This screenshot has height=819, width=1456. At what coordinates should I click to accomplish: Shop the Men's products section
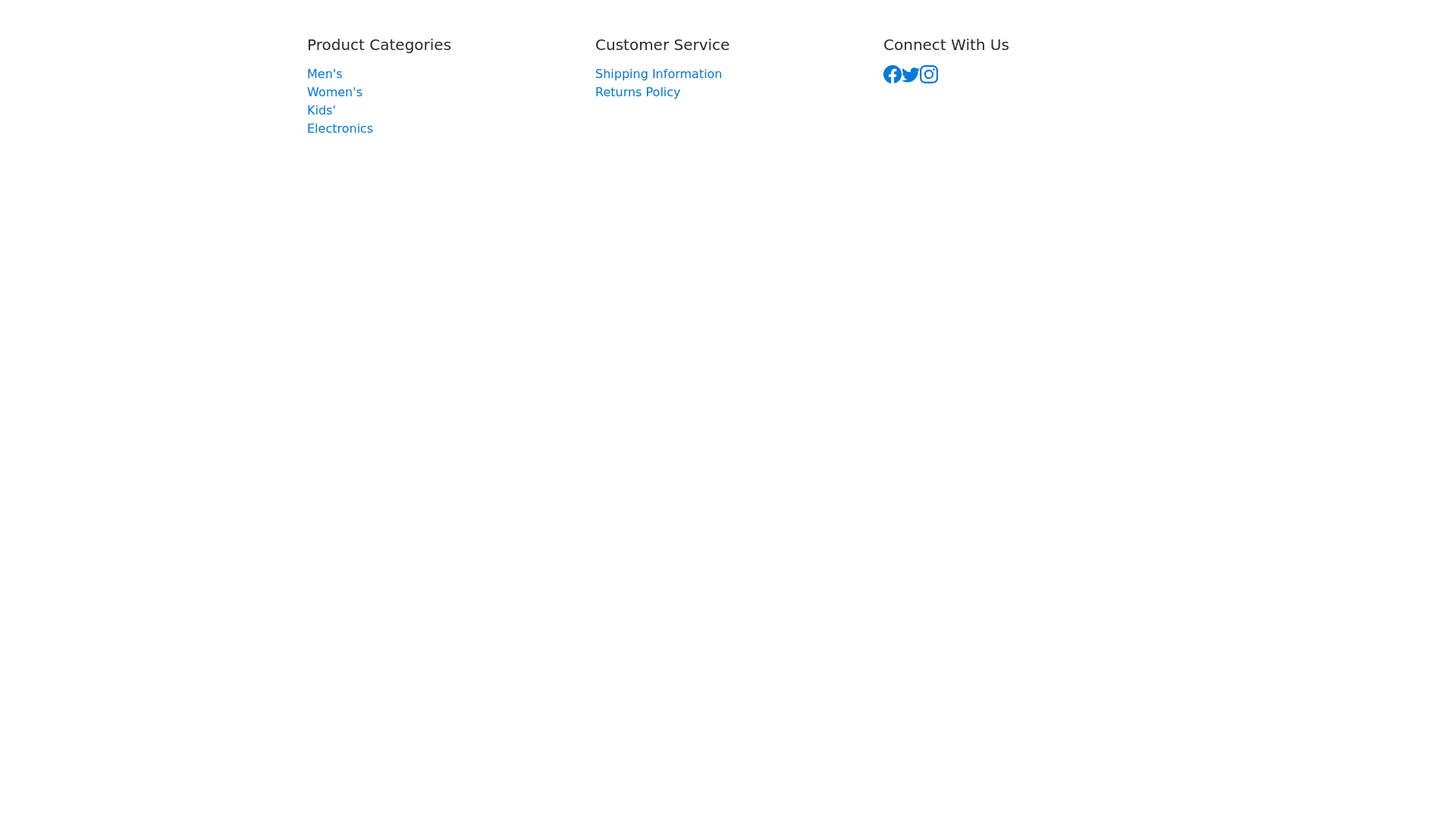tap(325, 74)
